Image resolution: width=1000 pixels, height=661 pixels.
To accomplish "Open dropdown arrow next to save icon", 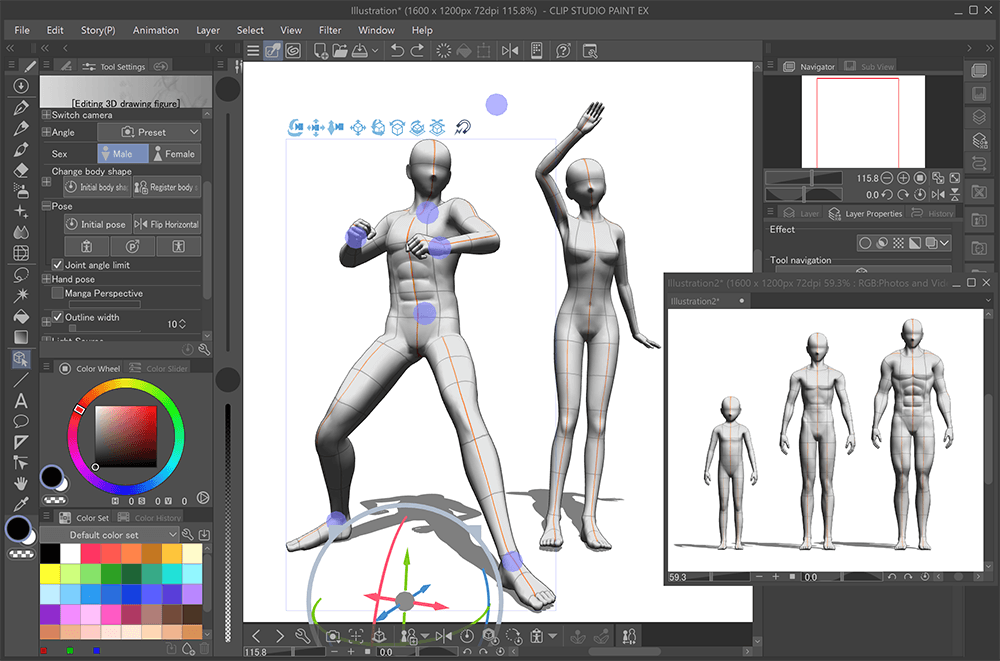I will click(x=375, y=50).
